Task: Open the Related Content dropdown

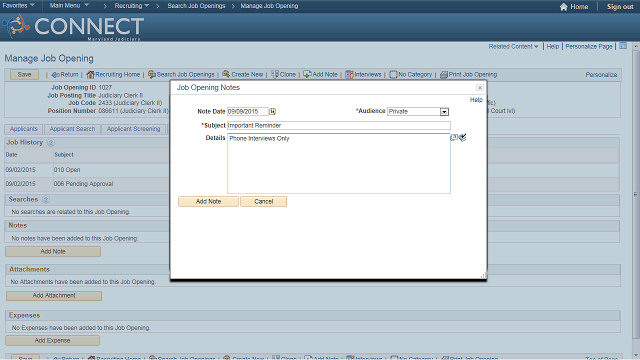Action: point(513,47)
